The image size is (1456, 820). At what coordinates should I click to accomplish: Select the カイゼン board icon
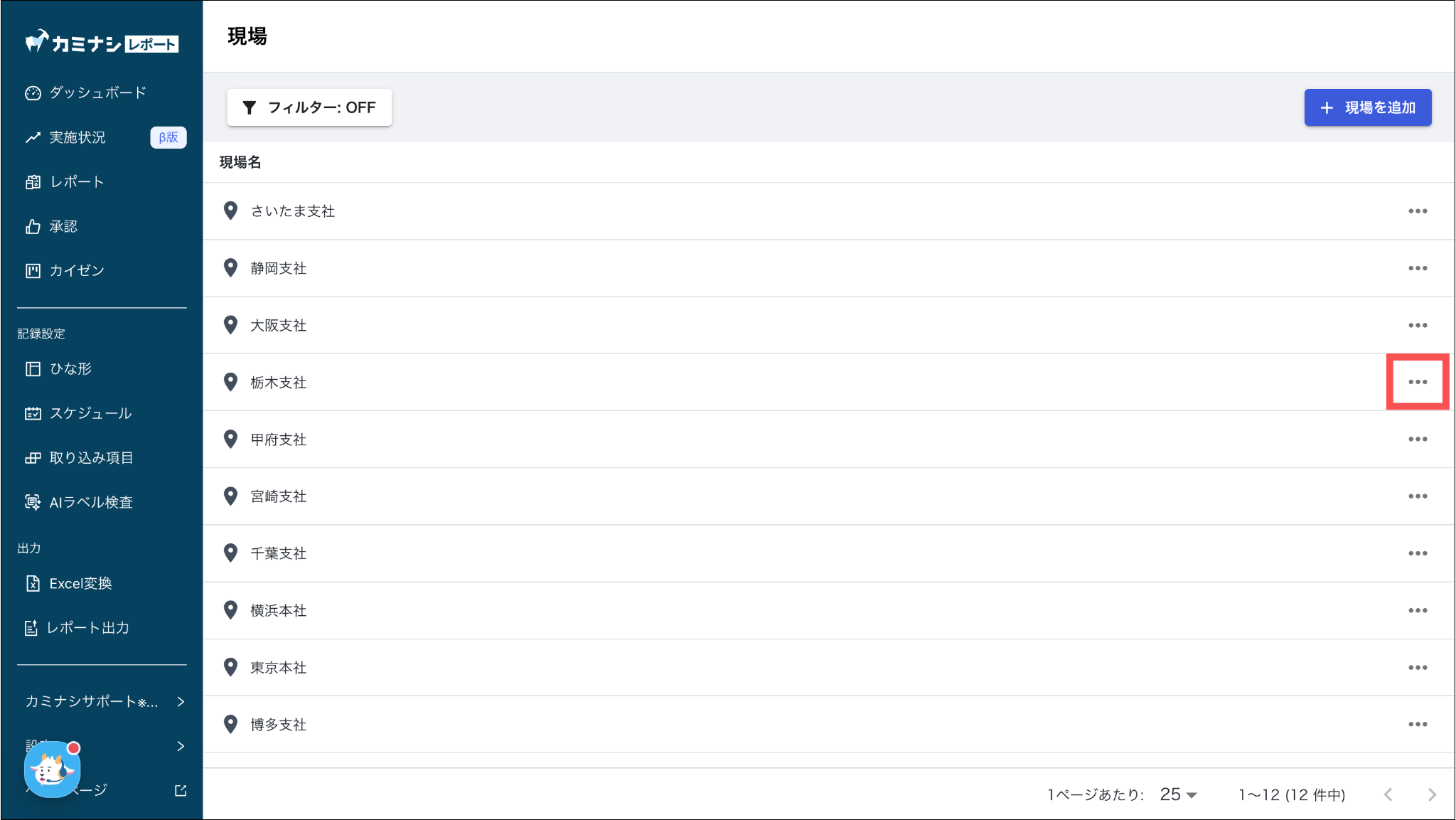pyautogui.click(x=33, y=271)
